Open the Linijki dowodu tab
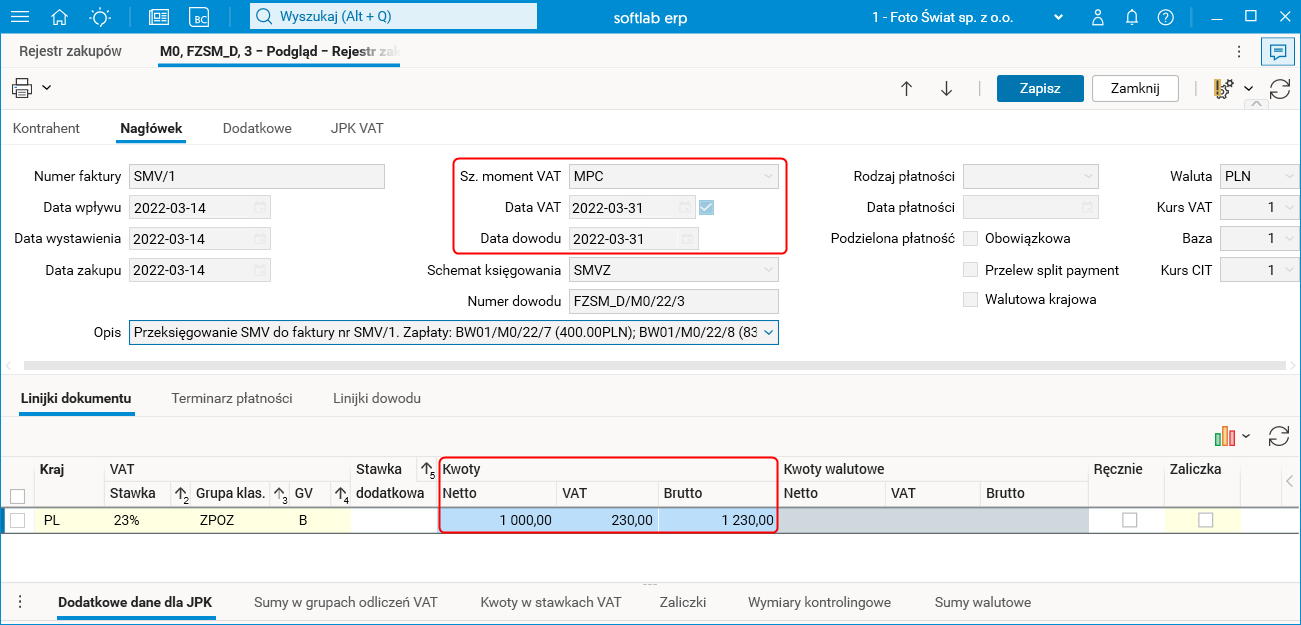This screenshot has height=625, width=1301. [377, 398]
